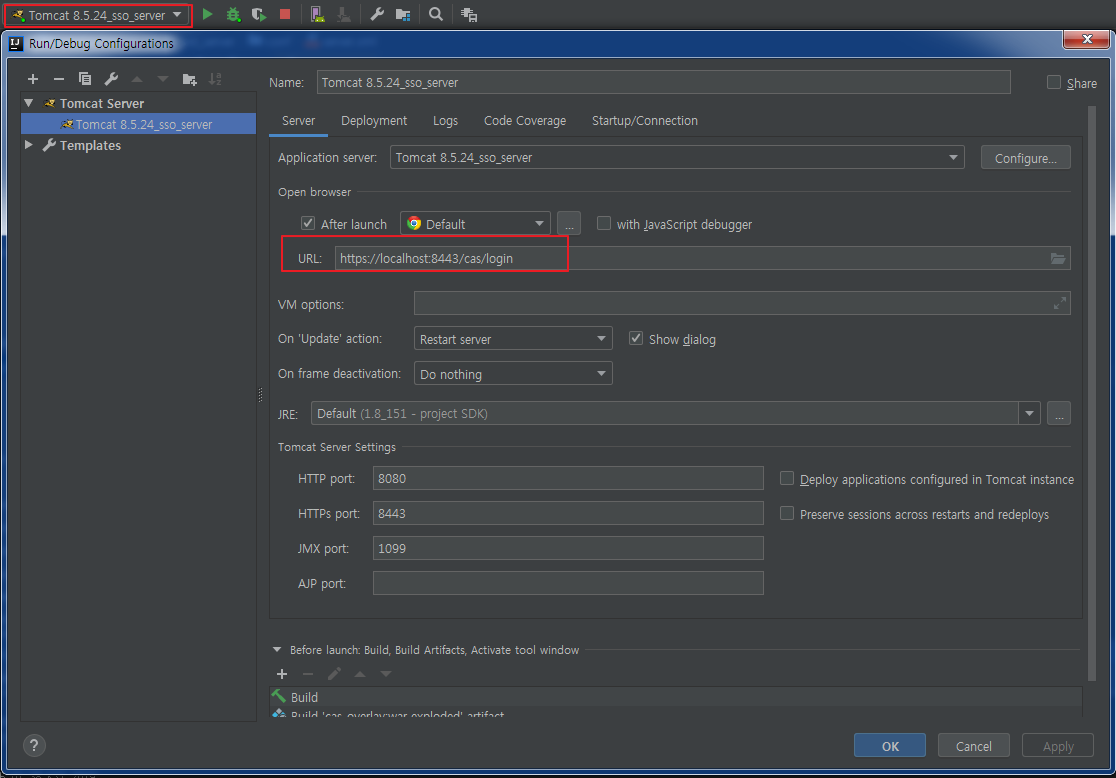1116x778 pixels.
Task: Edit defaults using wrench icon in dialog toolbar
Action: pos(111,79)
